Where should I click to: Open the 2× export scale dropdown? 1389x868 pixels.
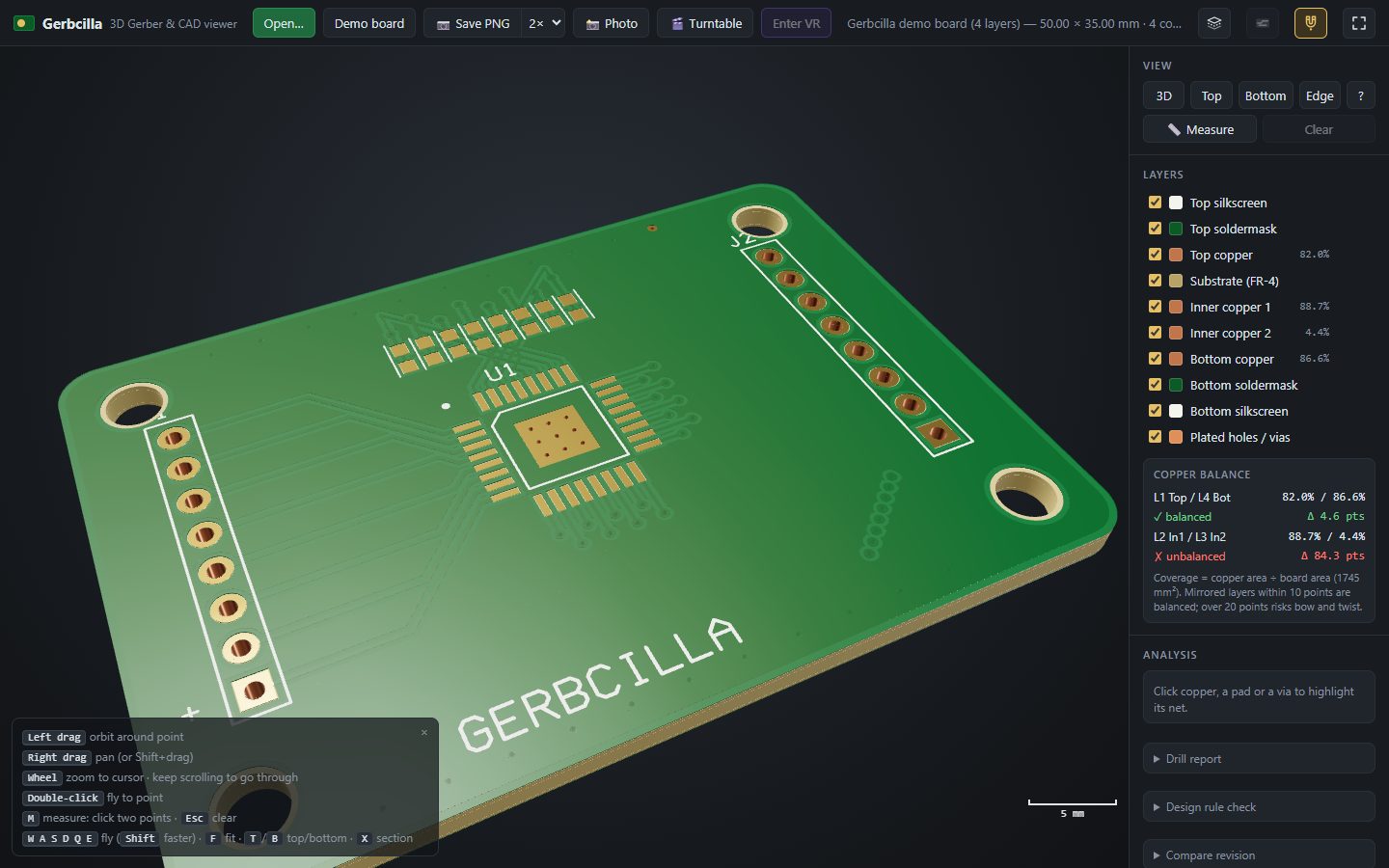(544, 23)
